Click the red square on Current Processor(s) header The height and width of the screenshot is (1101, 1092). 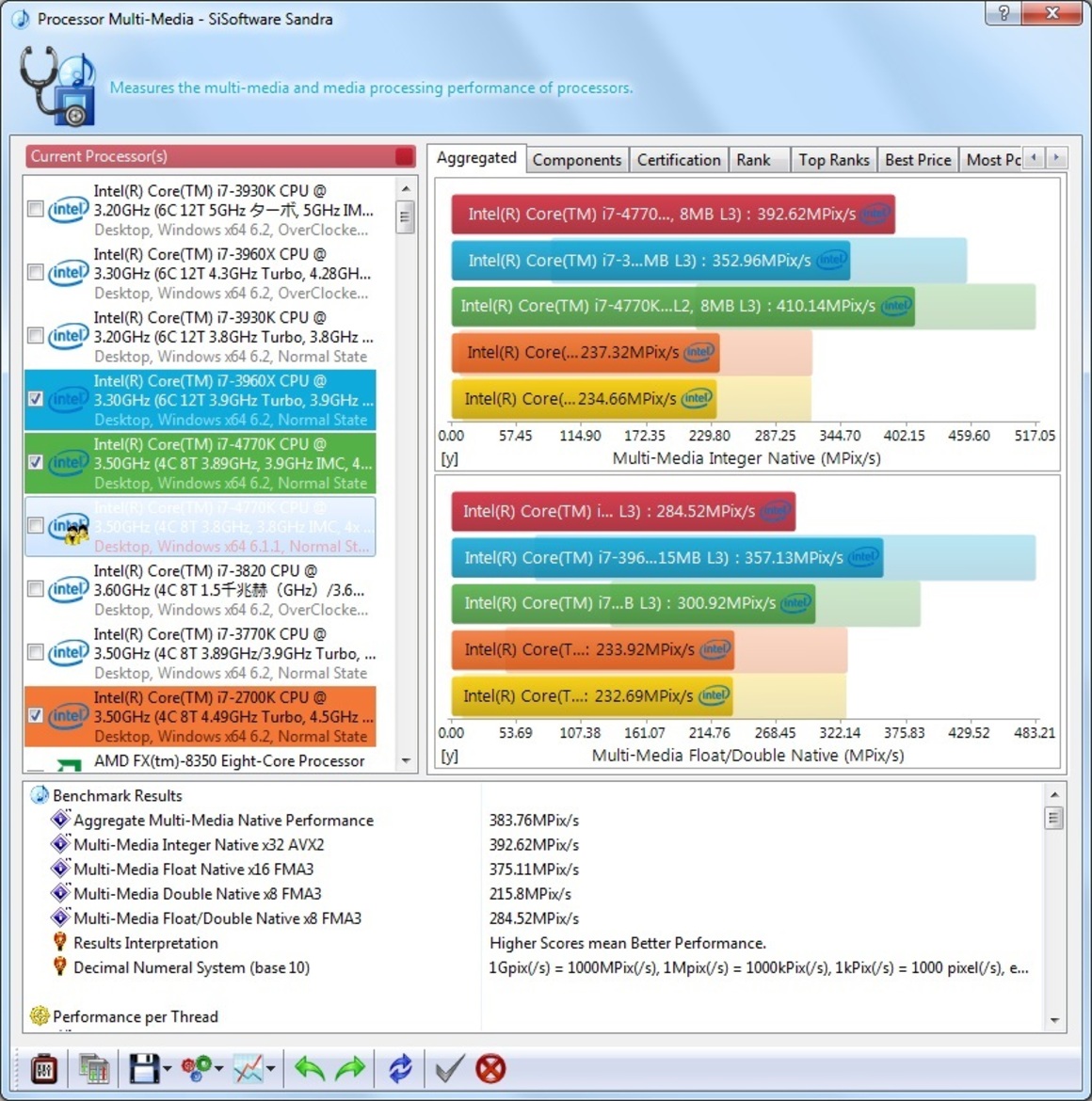point(405,156)
